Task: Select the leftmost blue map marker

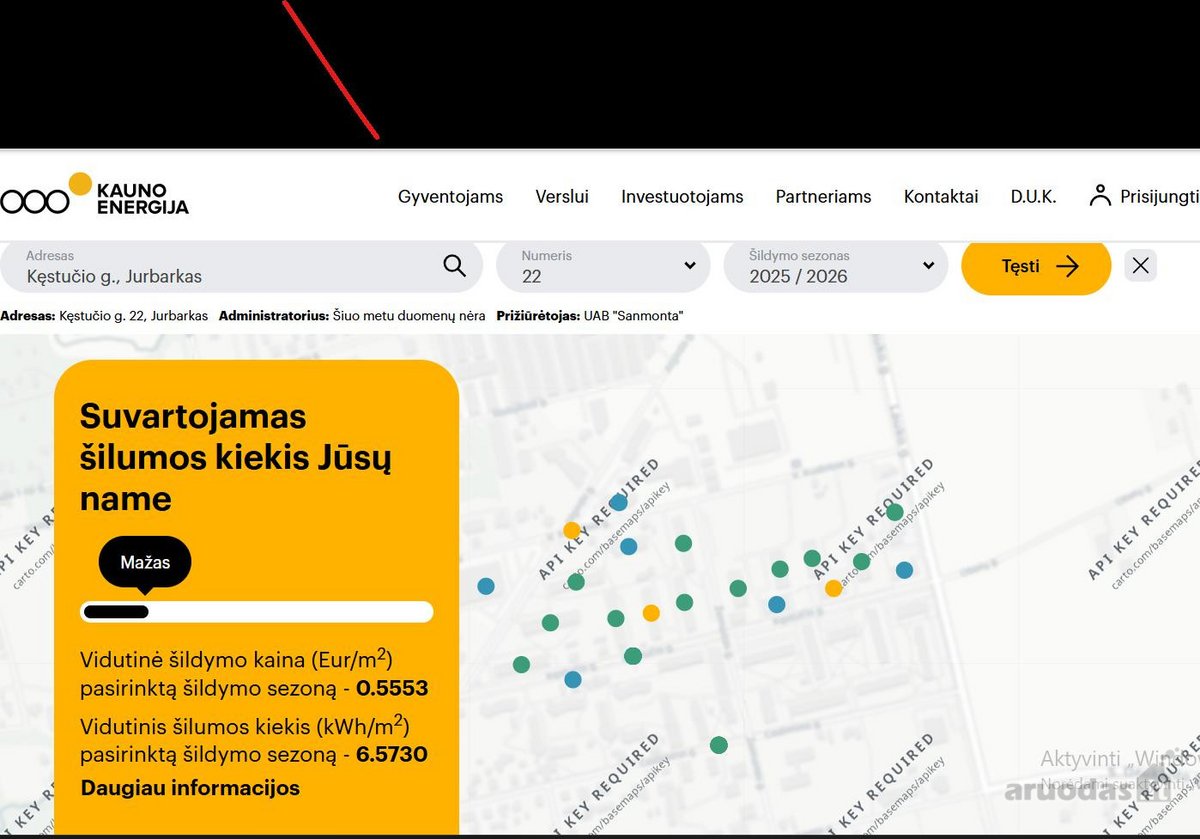Action: click(x=486, y=586)
